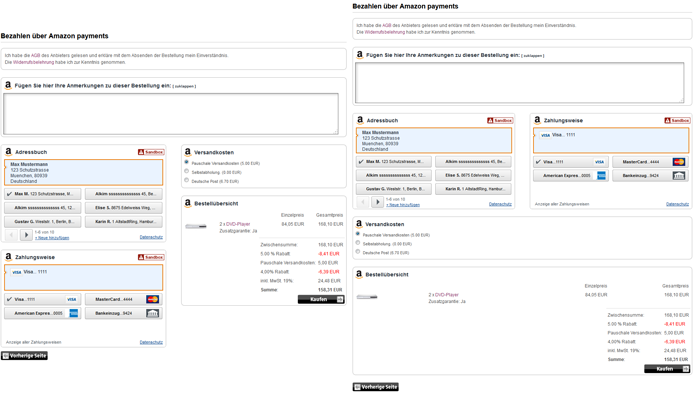Select Pauschale Versandkosten radio in left layout
Image resolution: width=700 pixels, height=395 pixels.
(x=187, y=162)
